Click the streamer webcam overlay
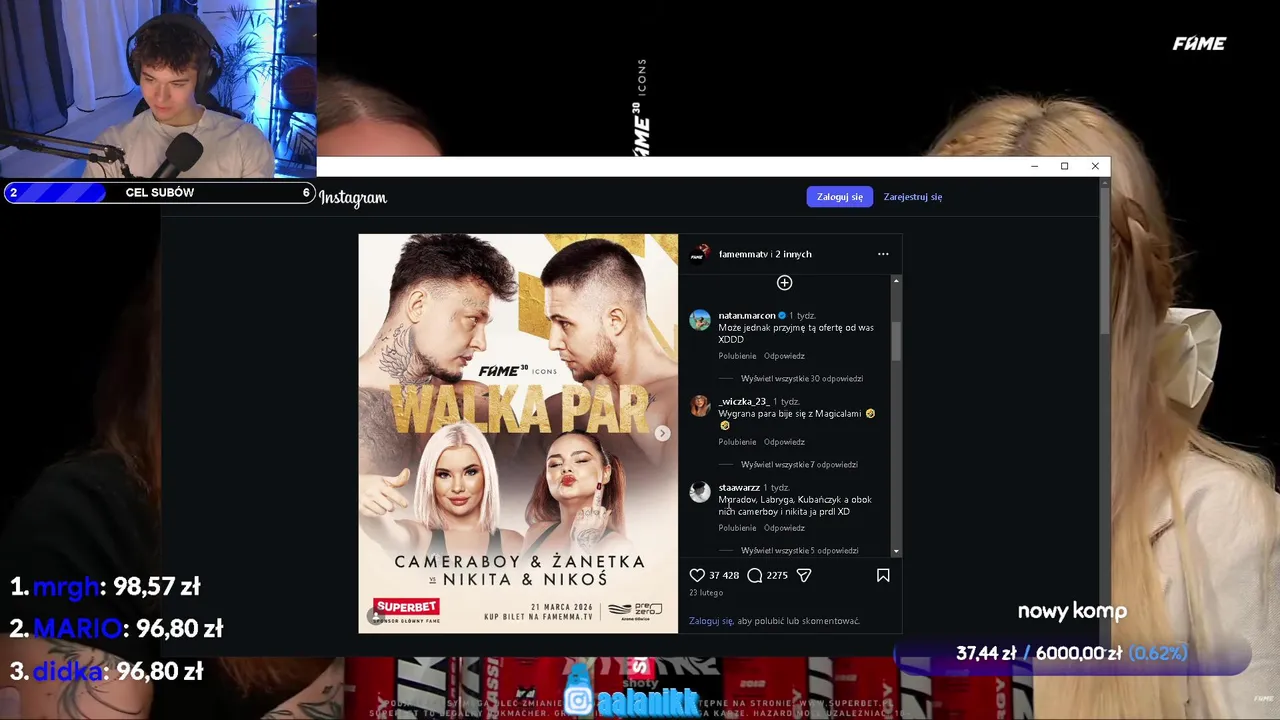 [x=158, y=90]
